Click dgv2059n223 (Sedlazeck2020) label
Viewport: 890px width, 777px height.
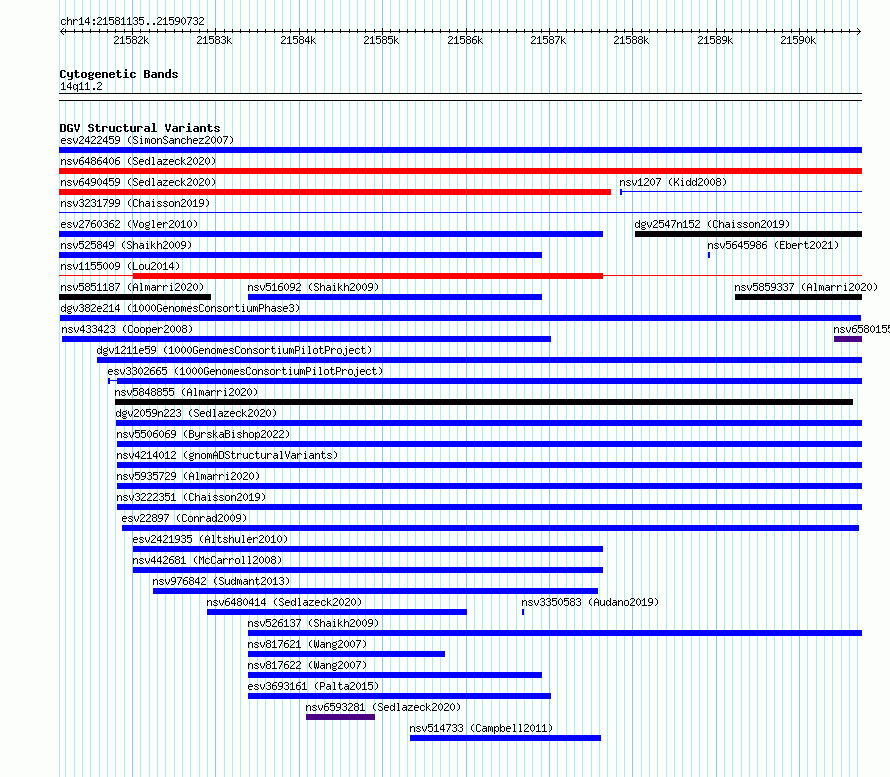click(x=196, y=413)
